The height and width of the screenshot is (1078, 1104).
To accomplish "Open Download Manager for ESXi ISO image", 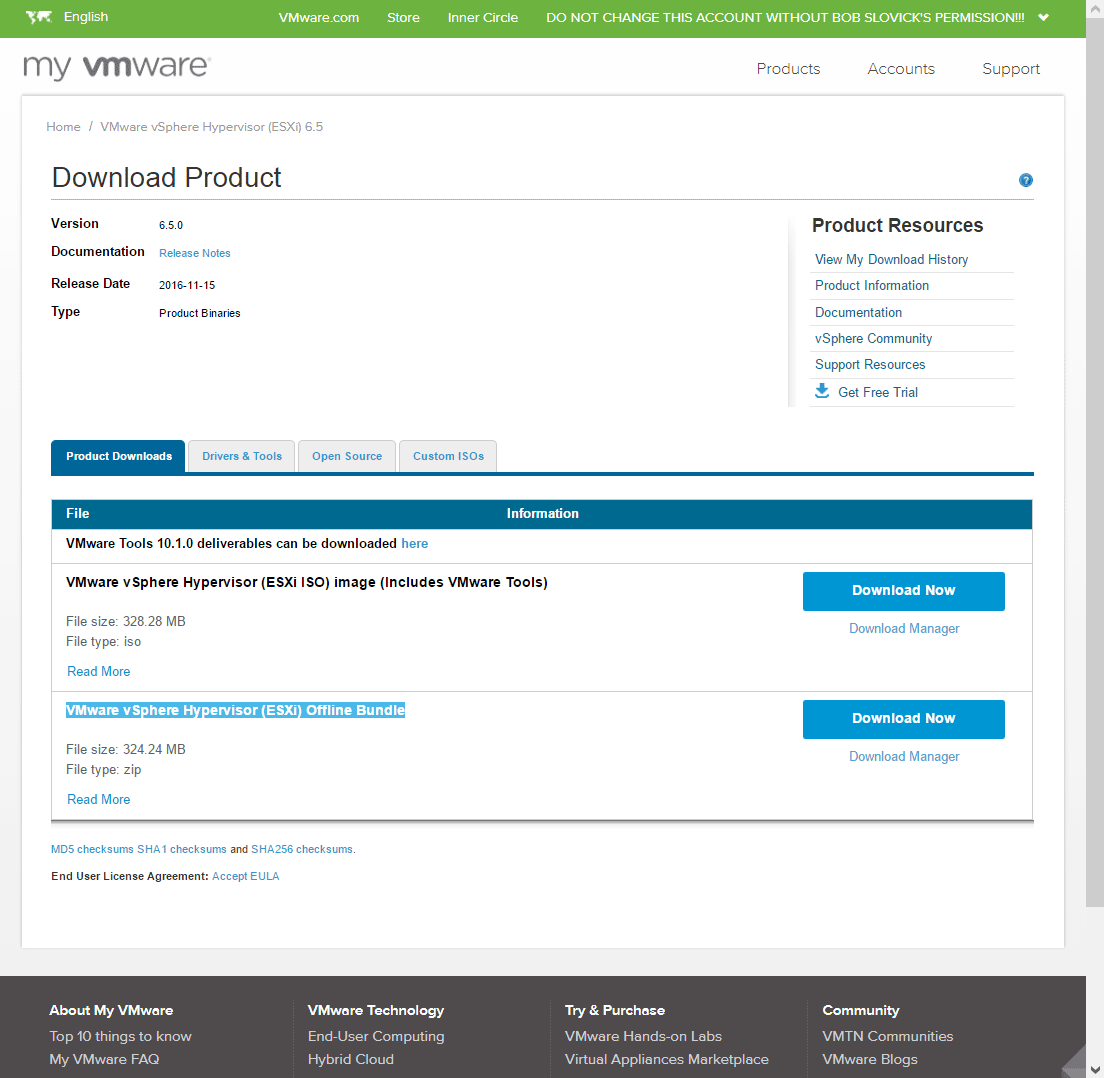I will pyautogui.click(x=903, y=629).
